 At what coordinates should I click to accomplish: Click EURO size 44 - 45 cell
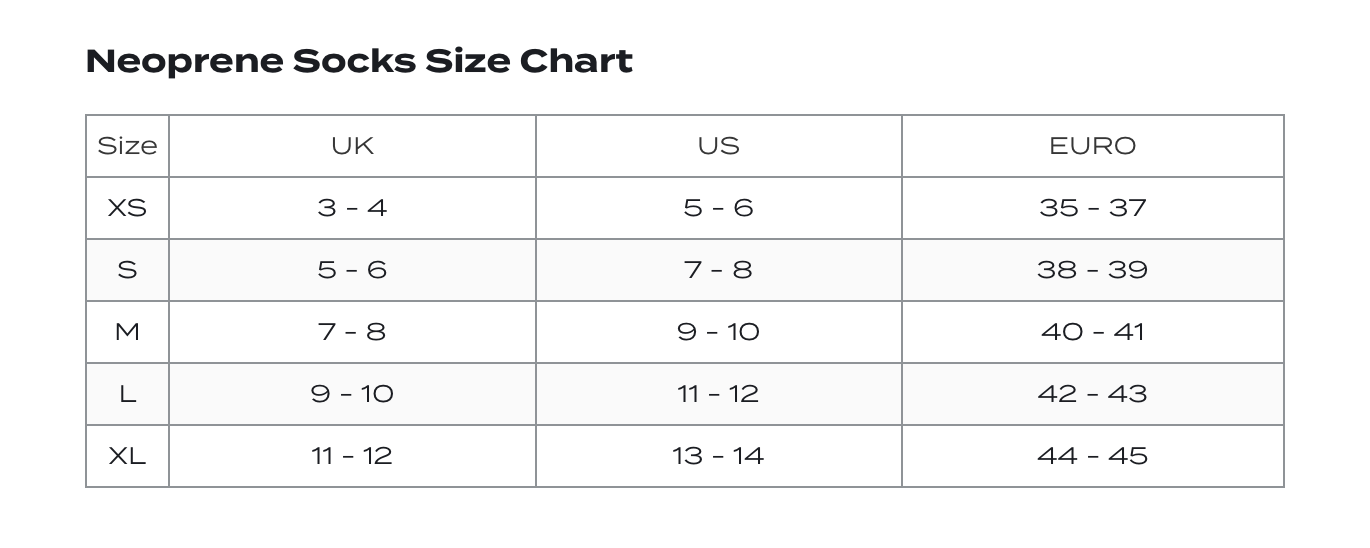[1092, 456]
